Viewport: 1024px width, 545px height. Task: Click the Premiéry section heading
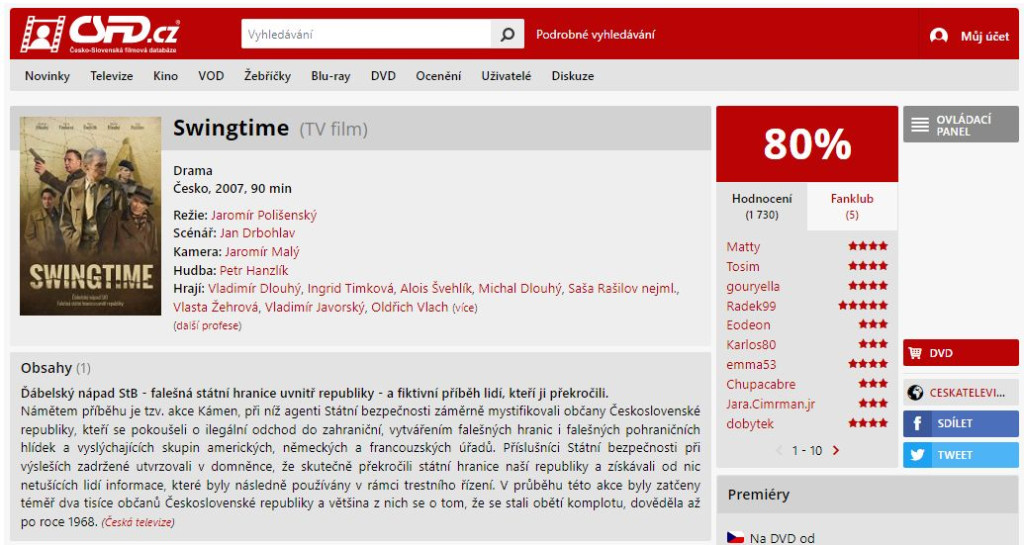[x=758, y=495]
